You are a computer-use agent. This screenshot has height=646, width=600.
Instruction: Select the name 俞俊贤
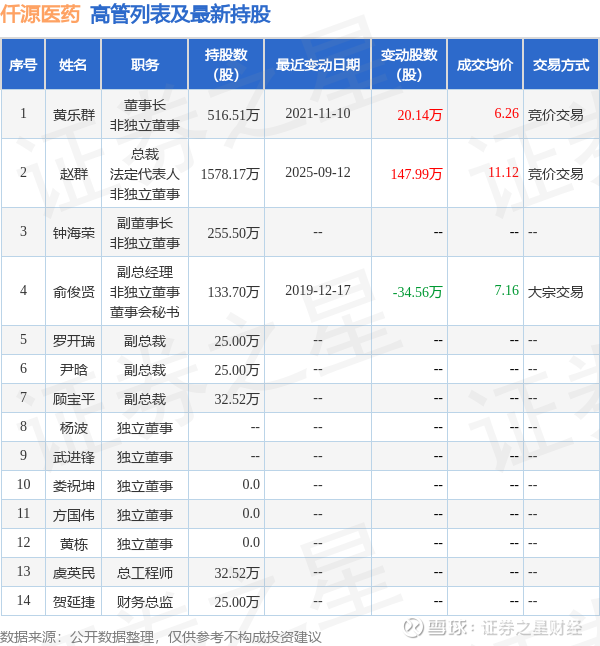click(x=74, y=292)
